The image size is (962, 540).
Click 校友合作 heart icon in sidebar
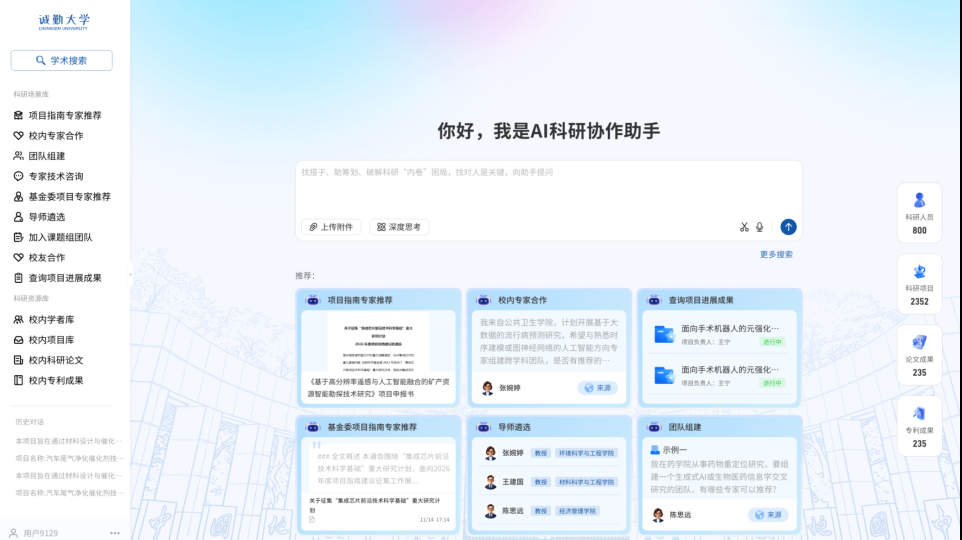(18, 257)
